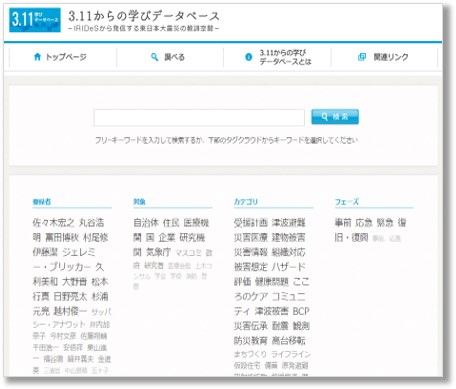The height and width of the screenshot is (389, 456).
Task: Go to トップページ in the navigation bar
Action: [x=60, y=57]
